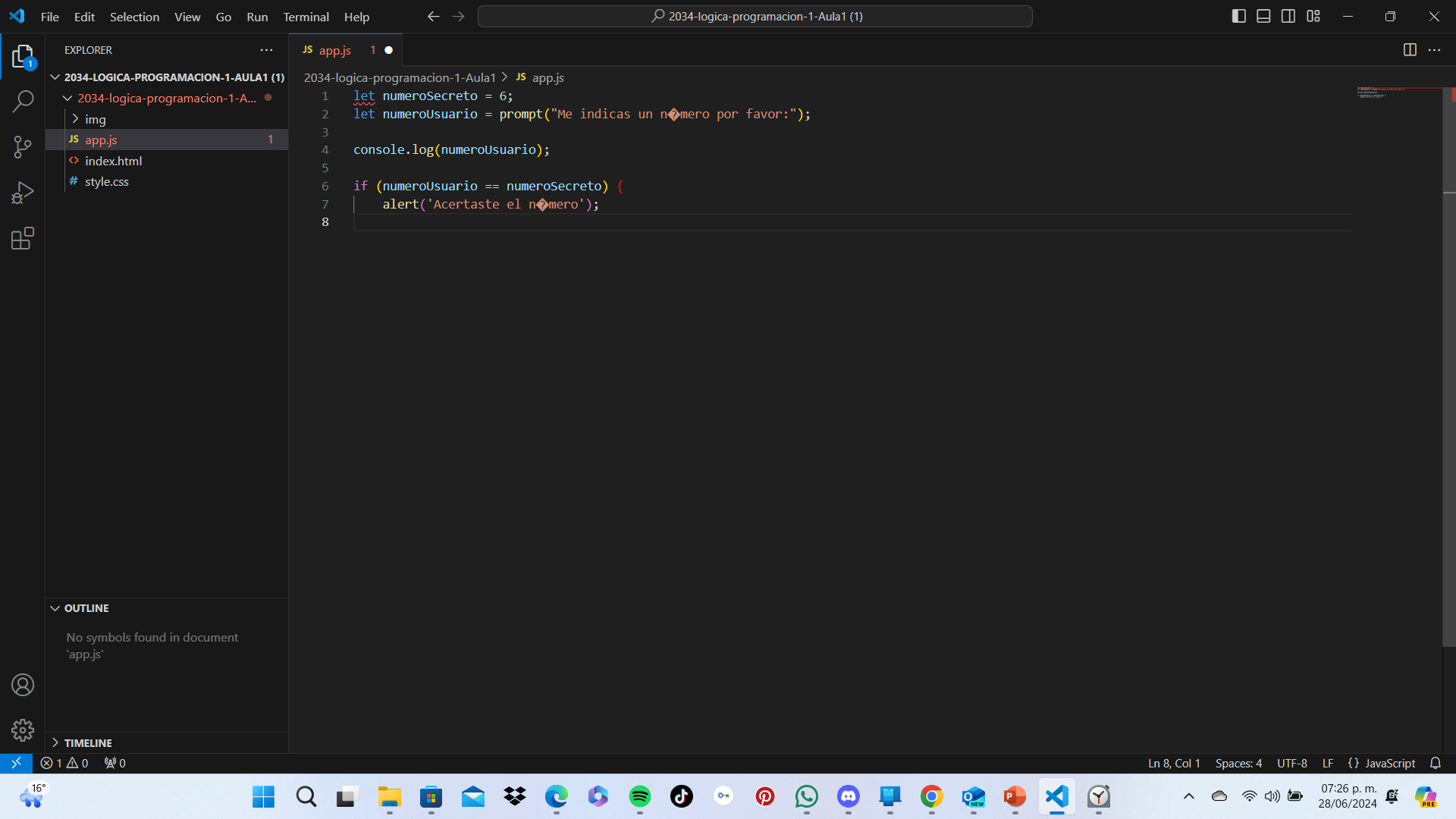Click Ln 8, Col 1 in status bar
The width and height of the screenshot is (1456, 819).
point(1174,763)
